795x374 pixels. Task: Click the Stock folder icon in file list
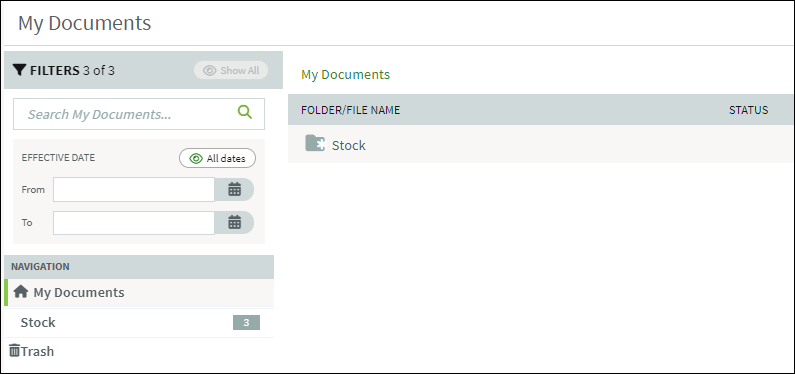315,143
